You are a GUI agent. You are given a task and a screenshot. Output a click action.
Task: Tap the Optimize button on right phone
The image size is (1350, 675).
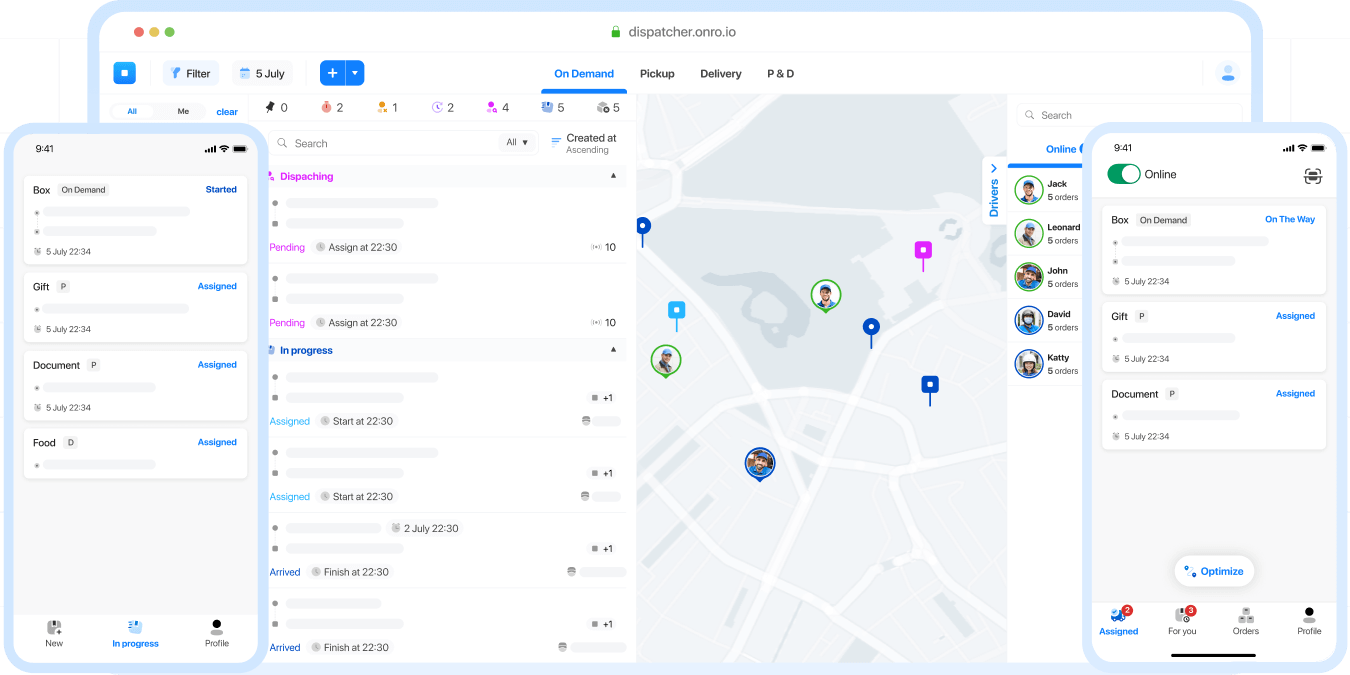coord(1214,571)
